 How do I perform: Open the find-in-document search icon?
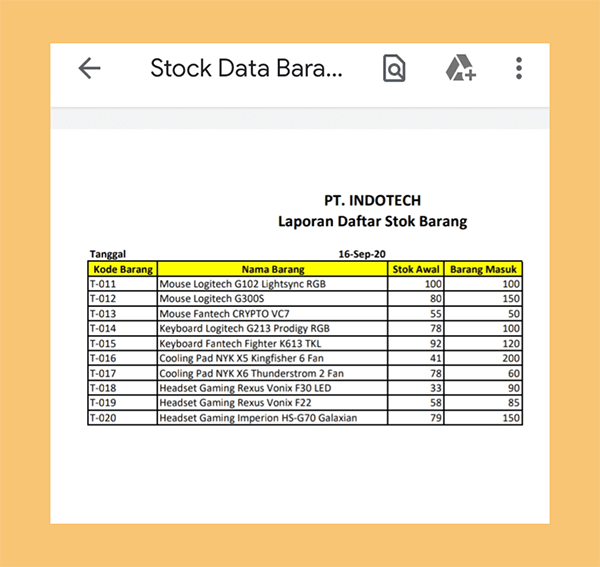394,68
